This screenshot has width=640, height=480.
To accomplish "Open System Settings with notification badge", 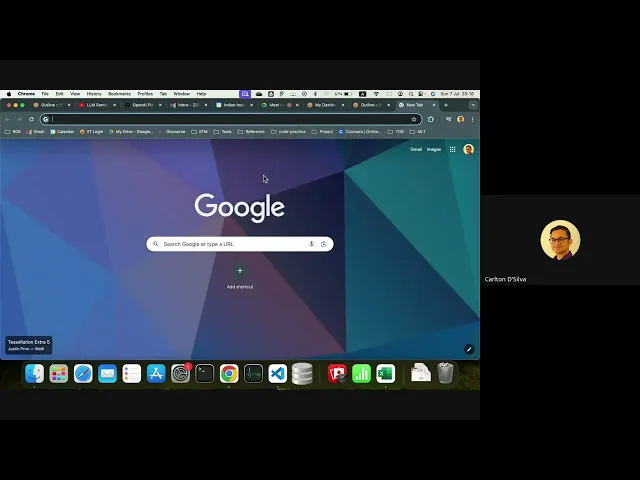I will pos(180,373).
